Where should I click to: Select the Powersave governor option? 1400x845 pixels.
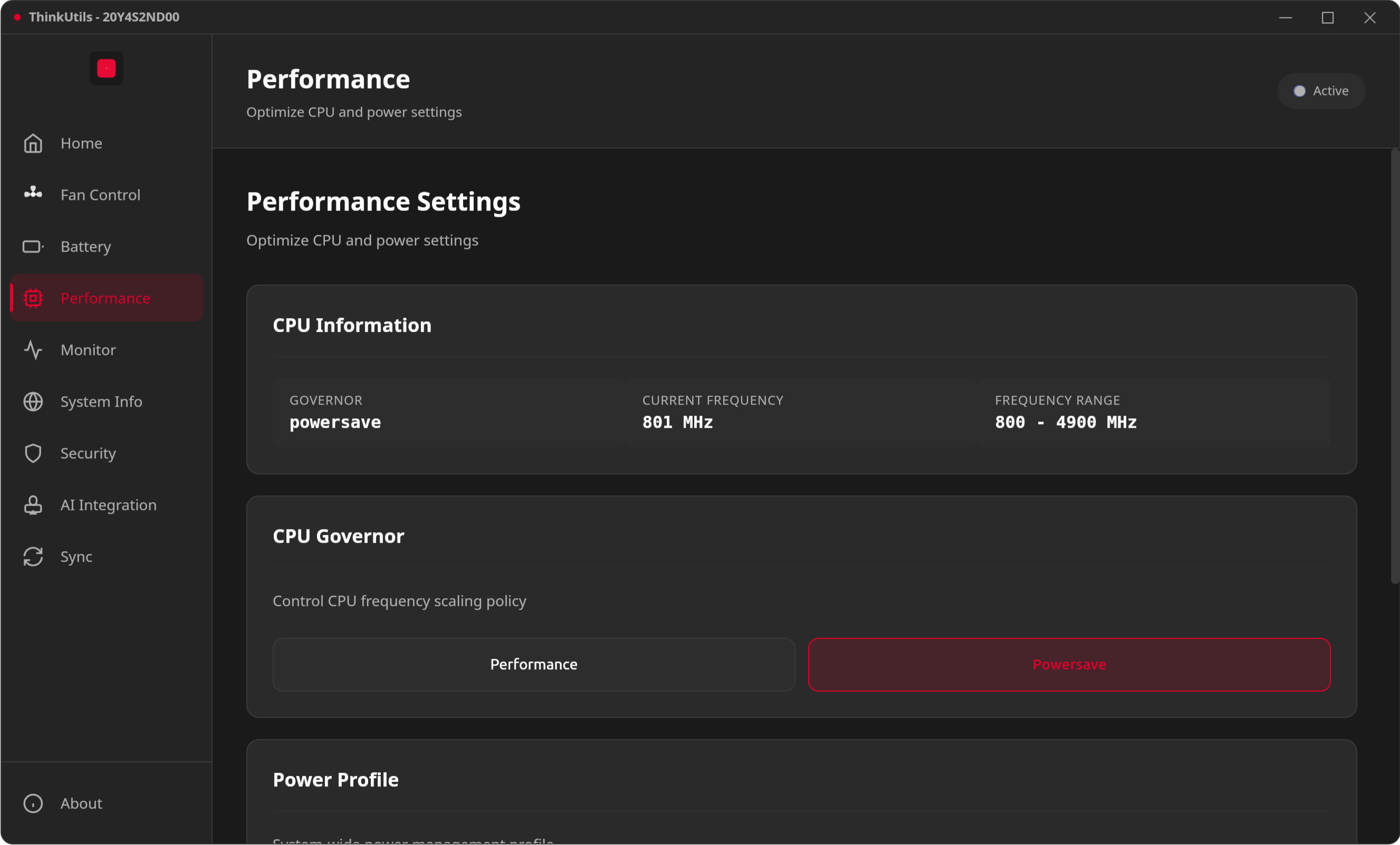(1069, 664)
